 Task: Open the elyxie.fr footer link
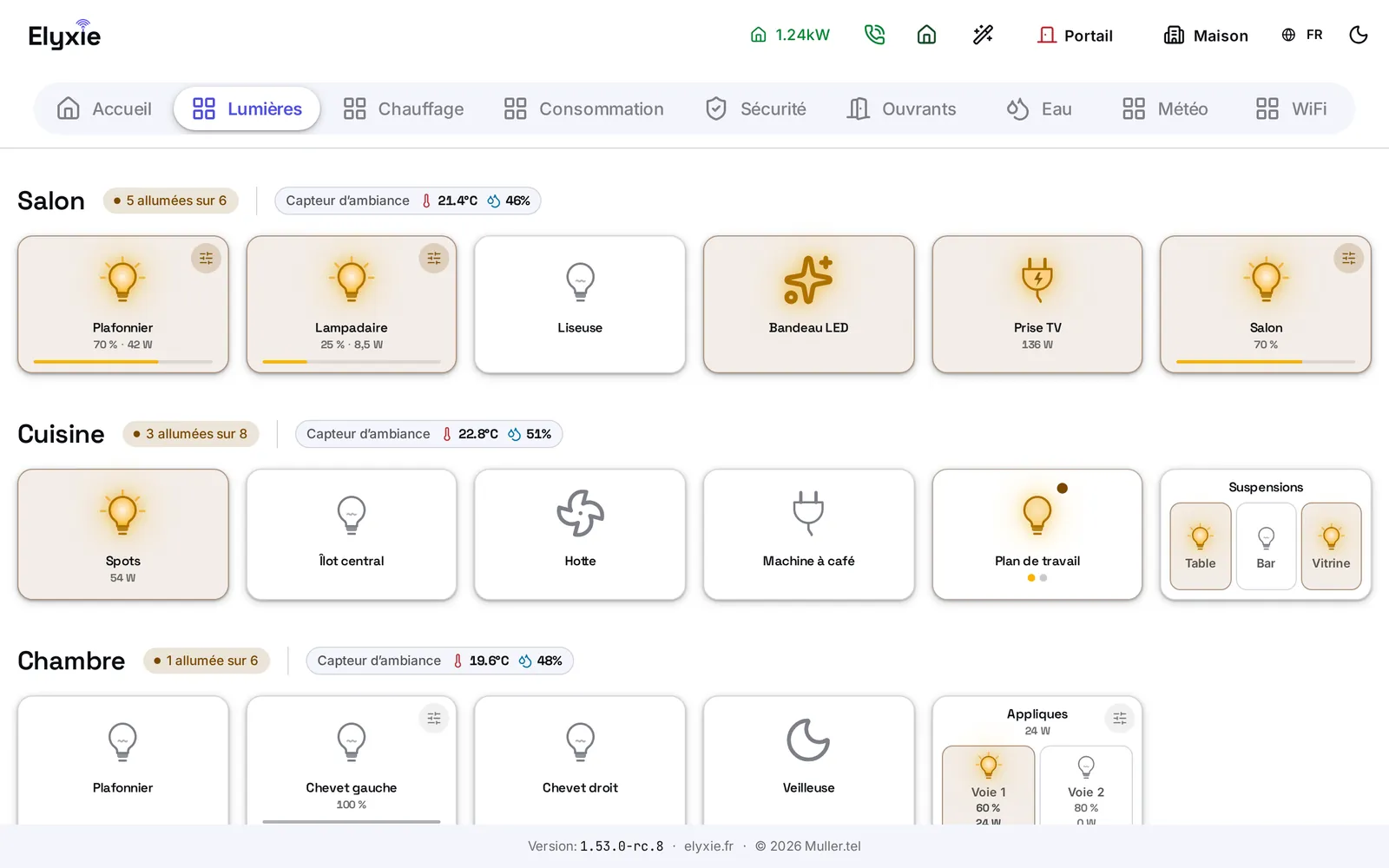pyautogui.click(x=708, y=846)
